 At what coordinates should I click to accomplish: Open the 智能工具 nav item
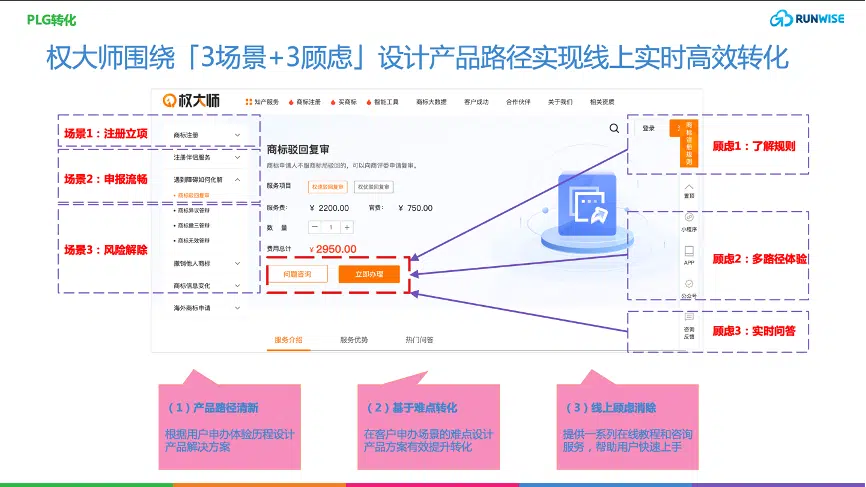[x=383, y=102]
